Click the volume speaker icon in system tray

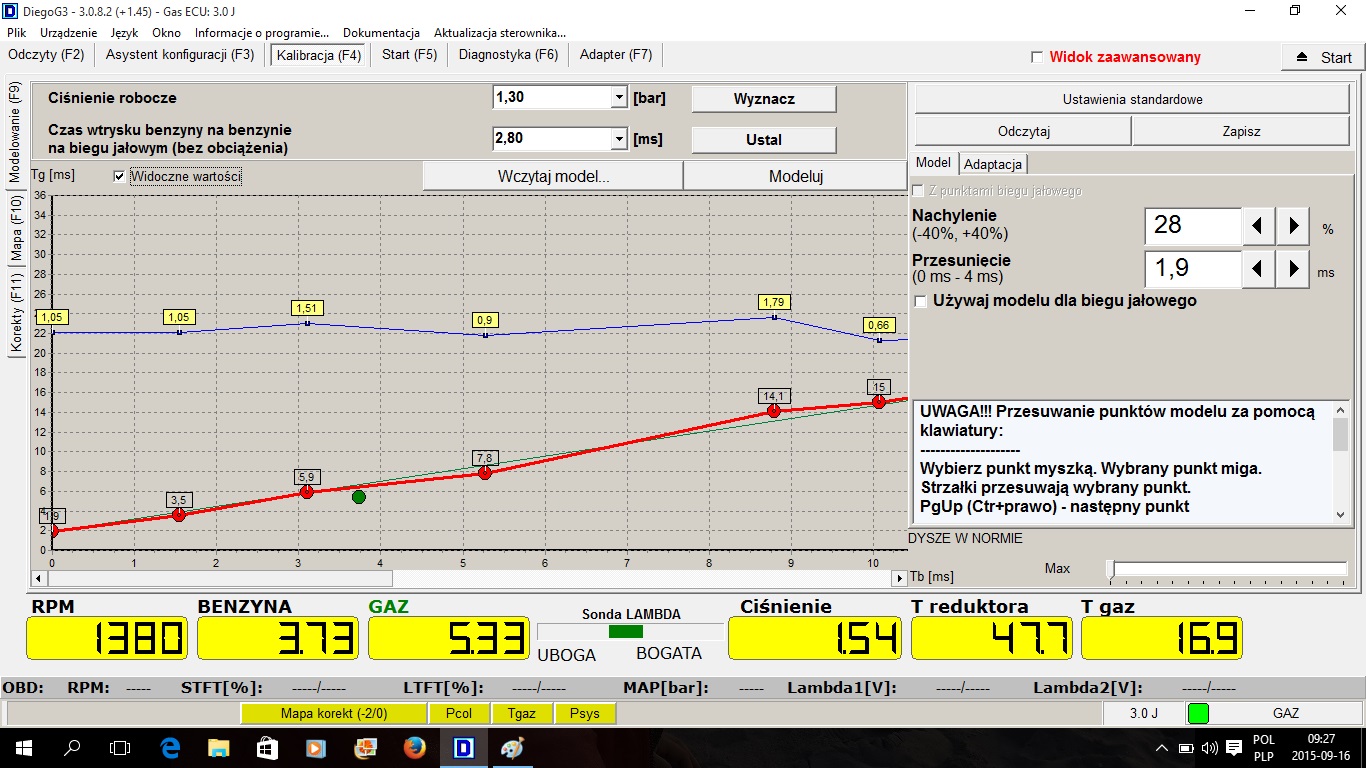point(1210,748)
